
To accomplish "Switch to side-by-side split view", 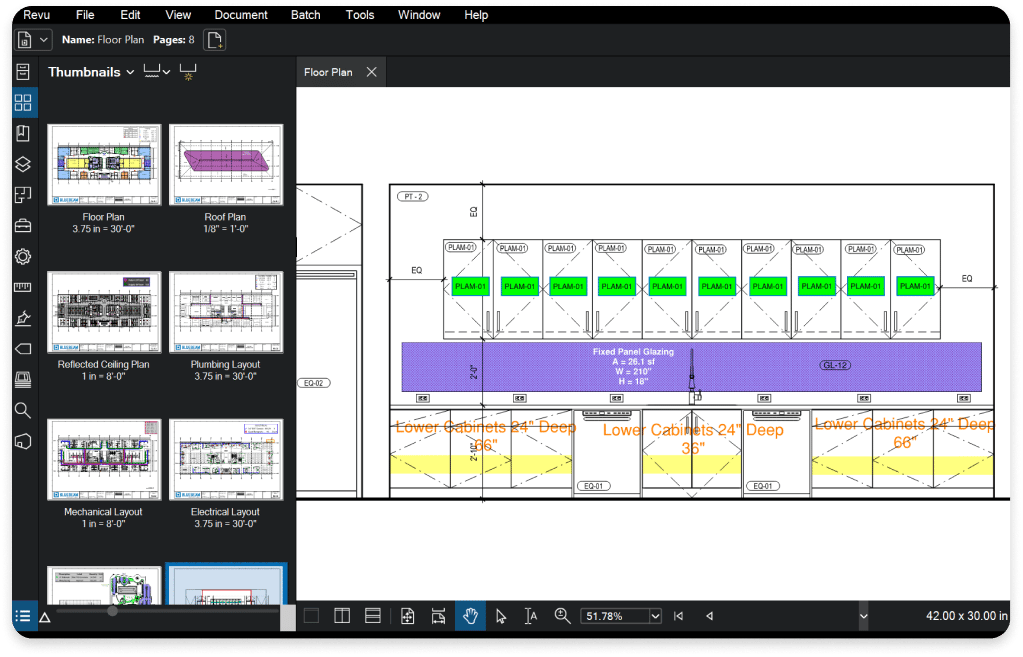I will click(342, 616).
